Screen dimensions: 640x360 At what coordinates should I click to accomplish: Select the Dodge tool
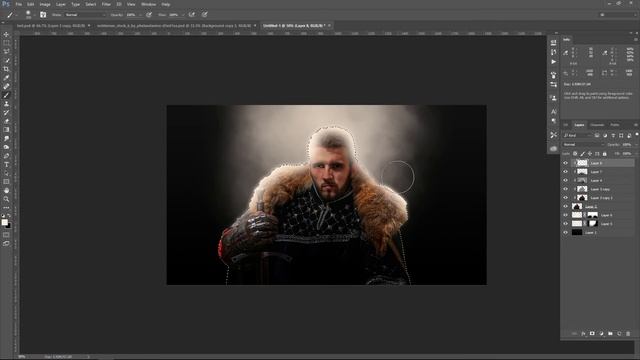point(6,147)
